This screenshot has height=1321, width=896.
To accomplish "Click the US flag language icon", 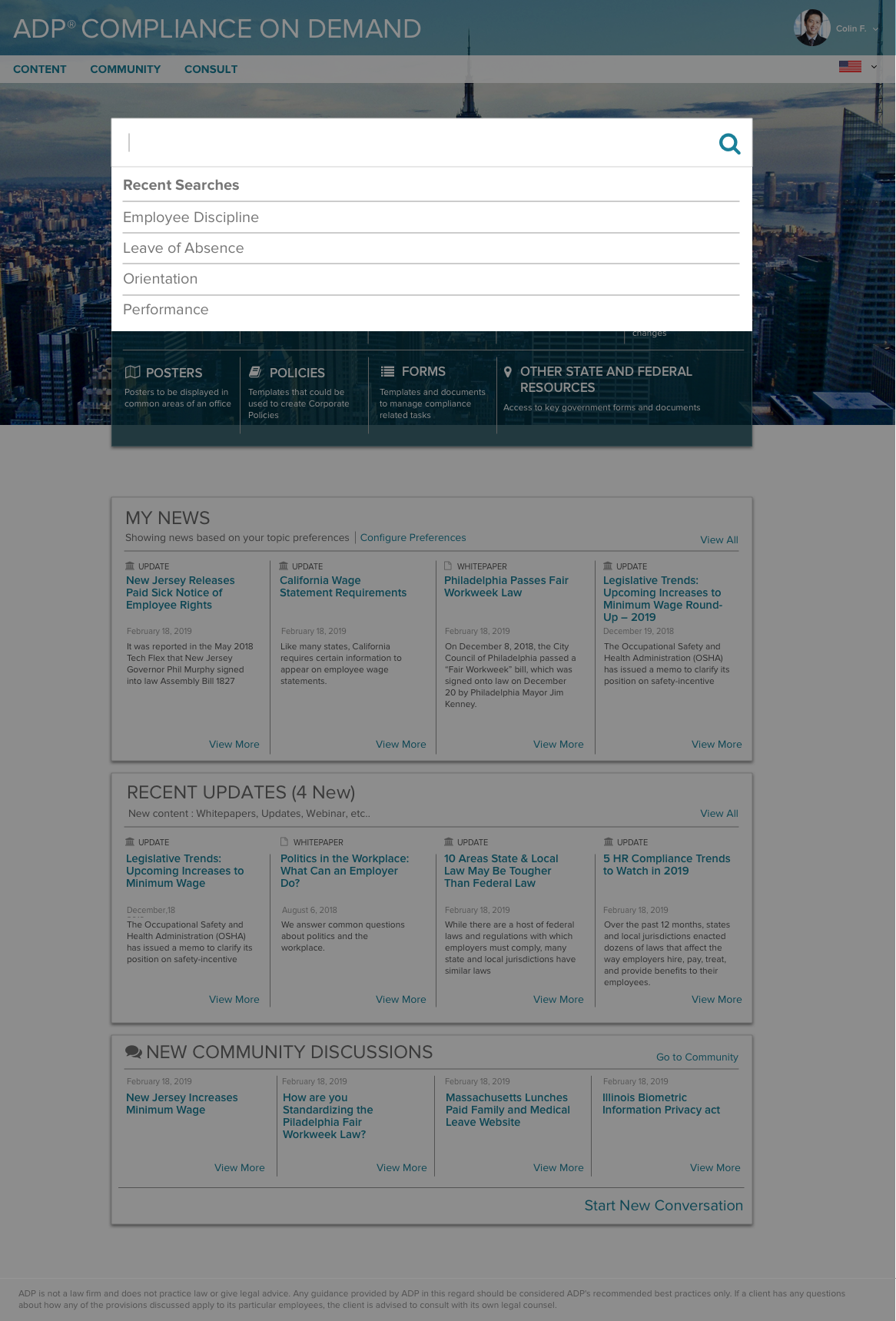I will 850,67.
